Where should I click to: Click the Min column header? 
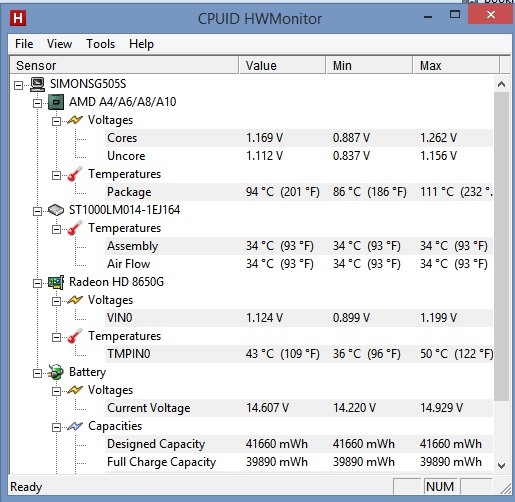pos(369,65)
